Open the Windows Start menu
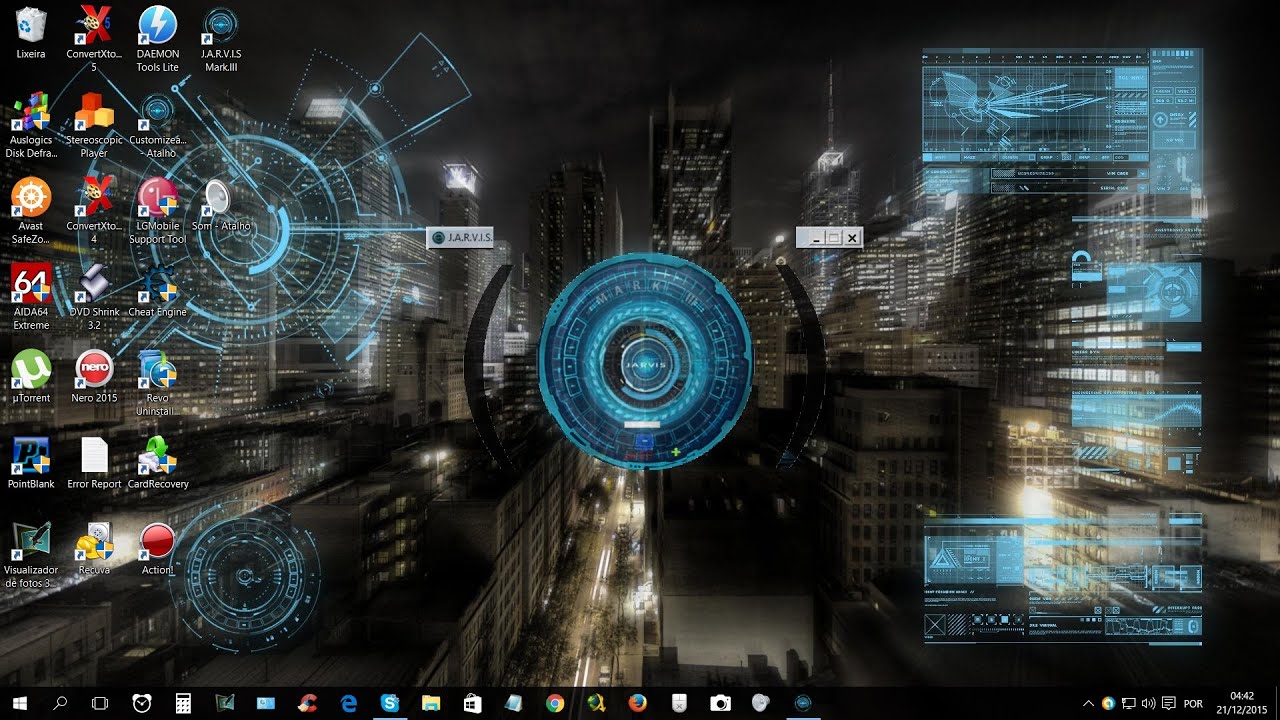The image size is (1280, 720). tap(19, 703)
